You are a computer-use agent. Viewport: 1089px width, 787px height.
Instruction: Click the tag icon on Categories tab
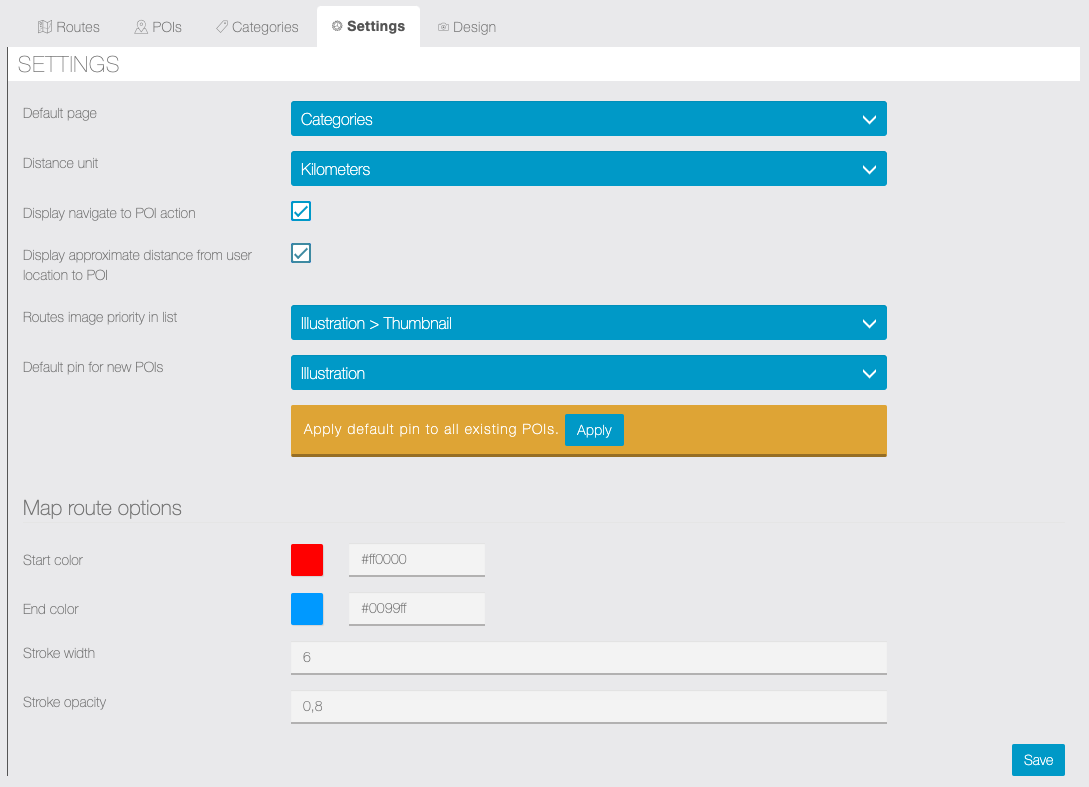(x=222, y=27)
